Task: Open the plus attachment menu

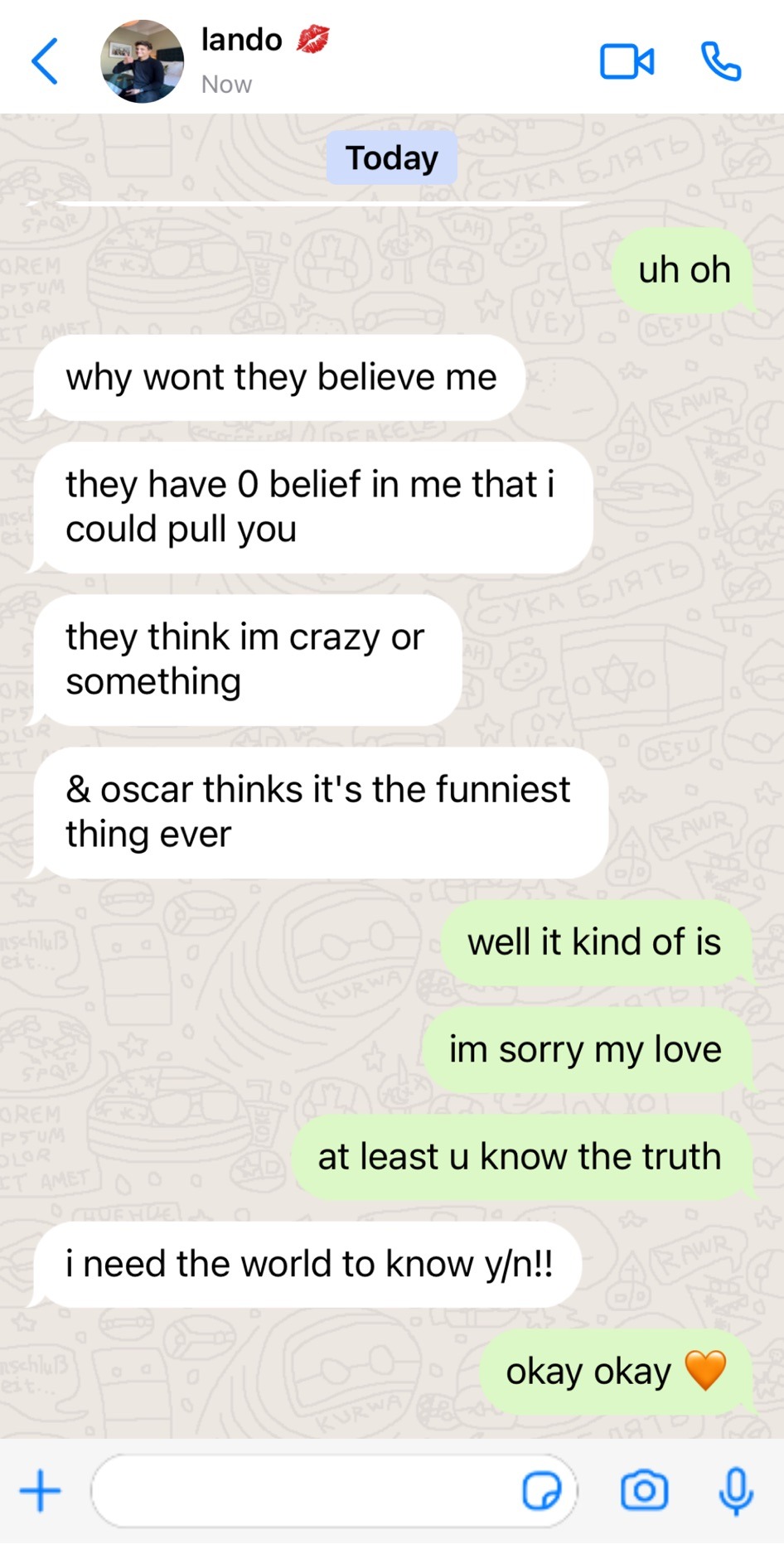Action: click(41, 1491)
